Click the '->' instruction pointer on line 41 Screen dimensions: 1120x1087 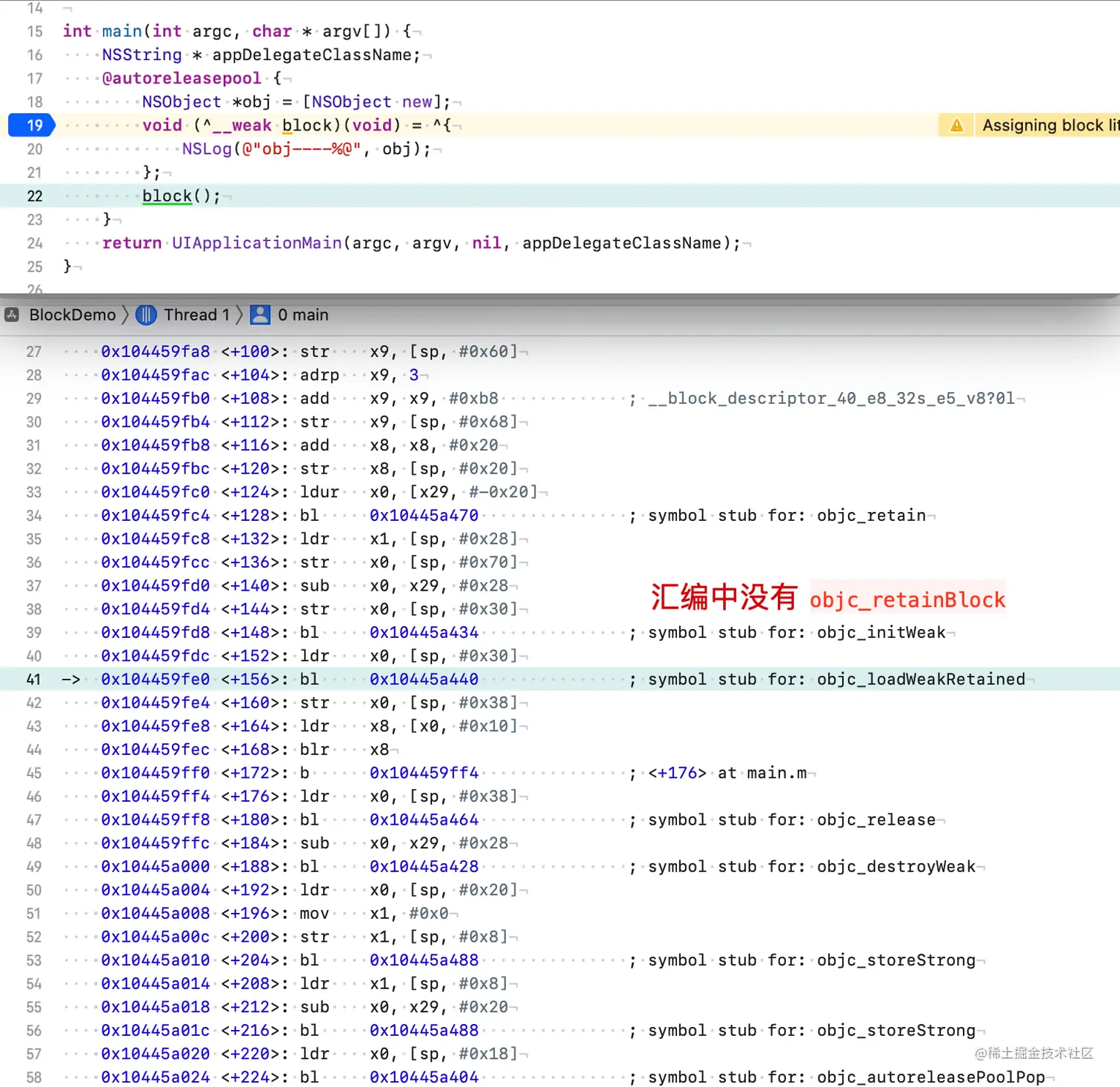pyautogui.click(x=71, y=679)
